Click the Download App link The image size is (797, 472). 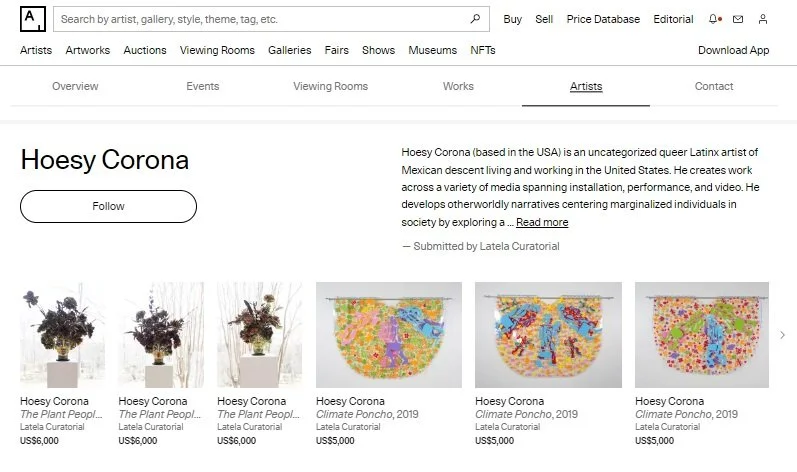(x=733, y=50)
